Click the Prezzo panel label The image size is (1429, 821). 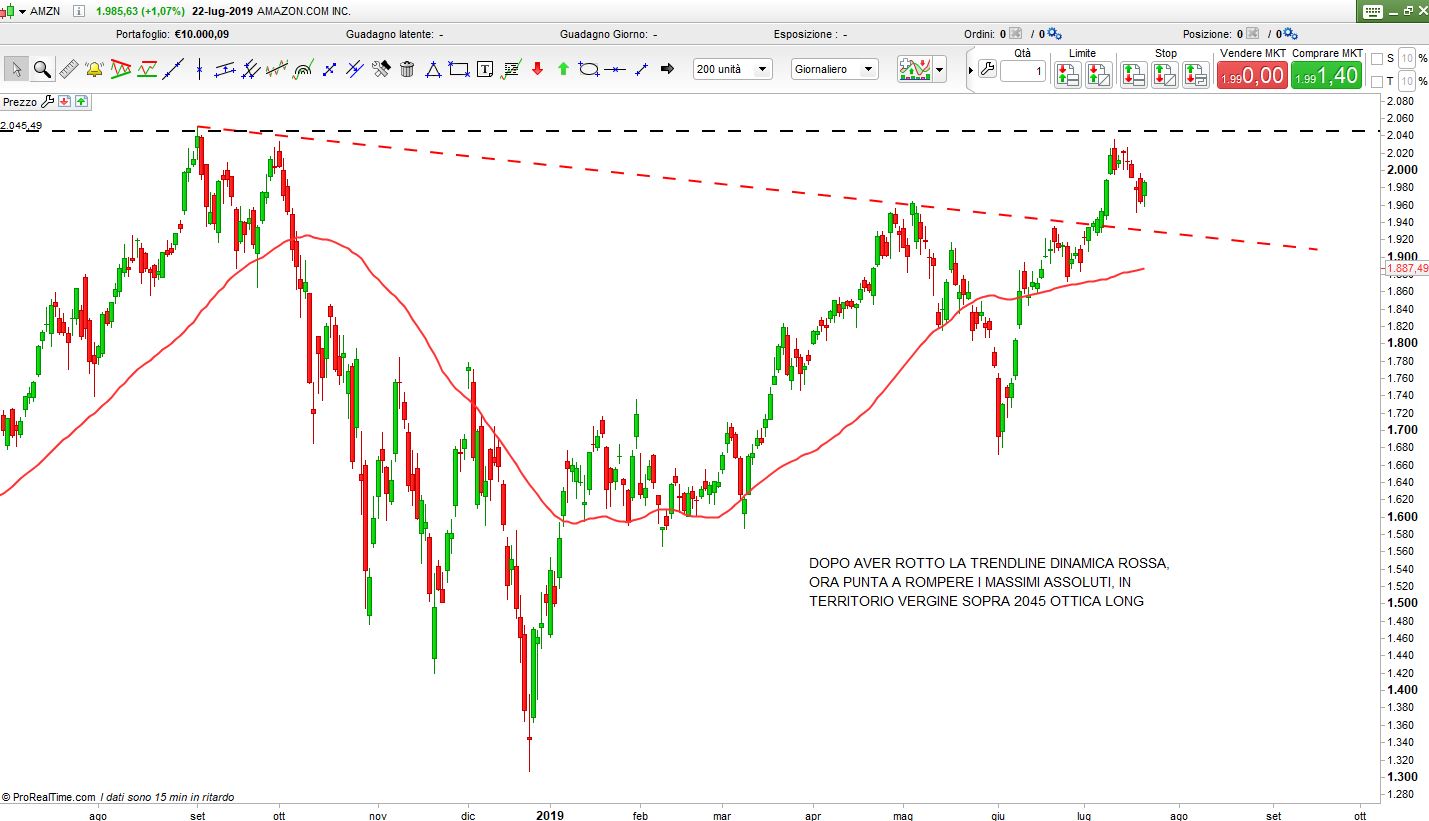click(x=20, y=102)
